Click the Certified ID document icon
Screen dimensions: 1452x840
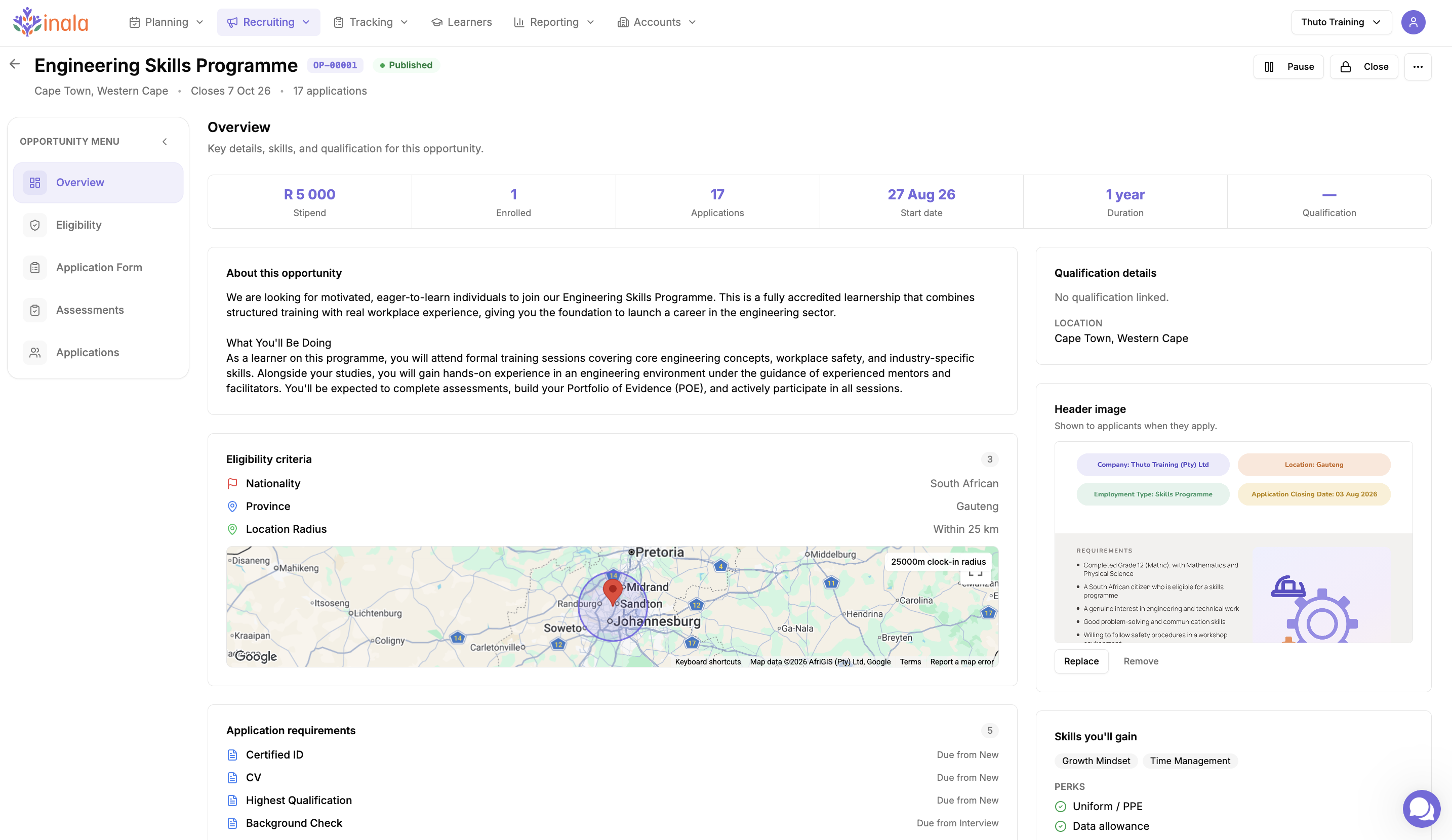(232, 755)
